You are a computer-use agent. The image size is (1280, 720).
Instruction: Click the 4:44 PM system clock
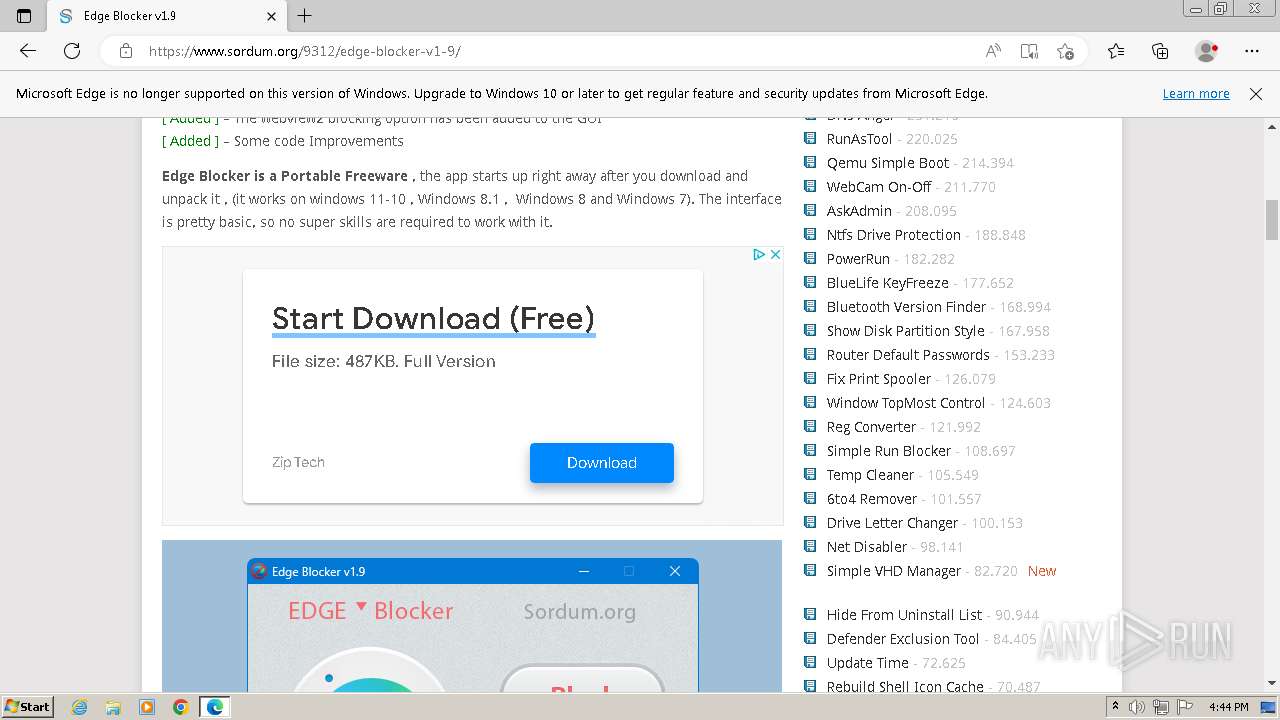1228,707
